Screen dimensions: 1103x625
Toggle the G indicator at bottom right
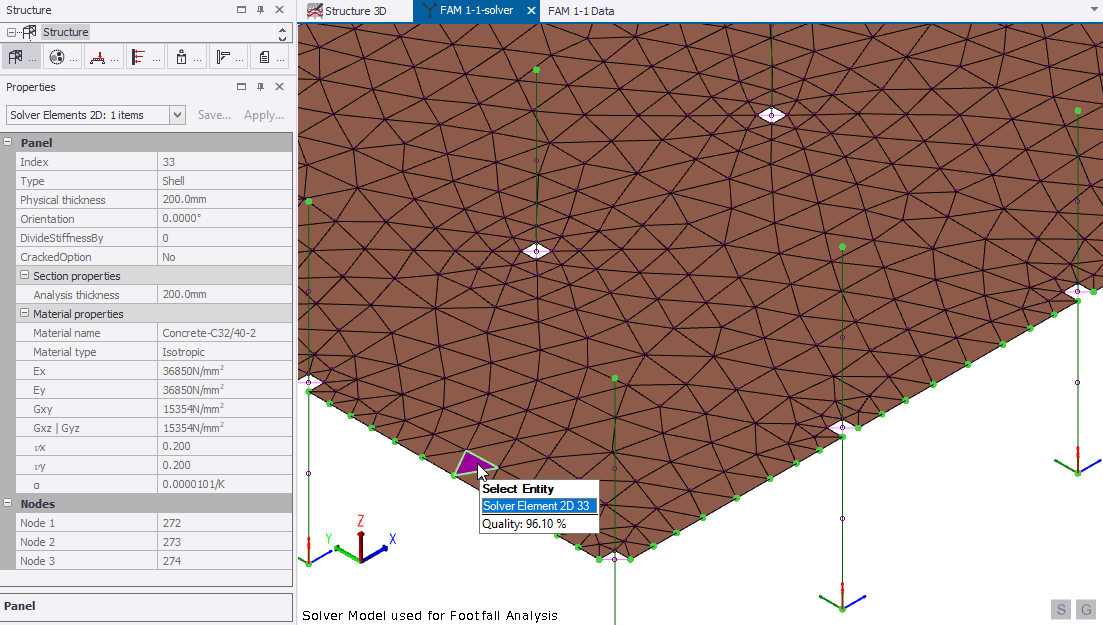click(x=1085, y=609)
